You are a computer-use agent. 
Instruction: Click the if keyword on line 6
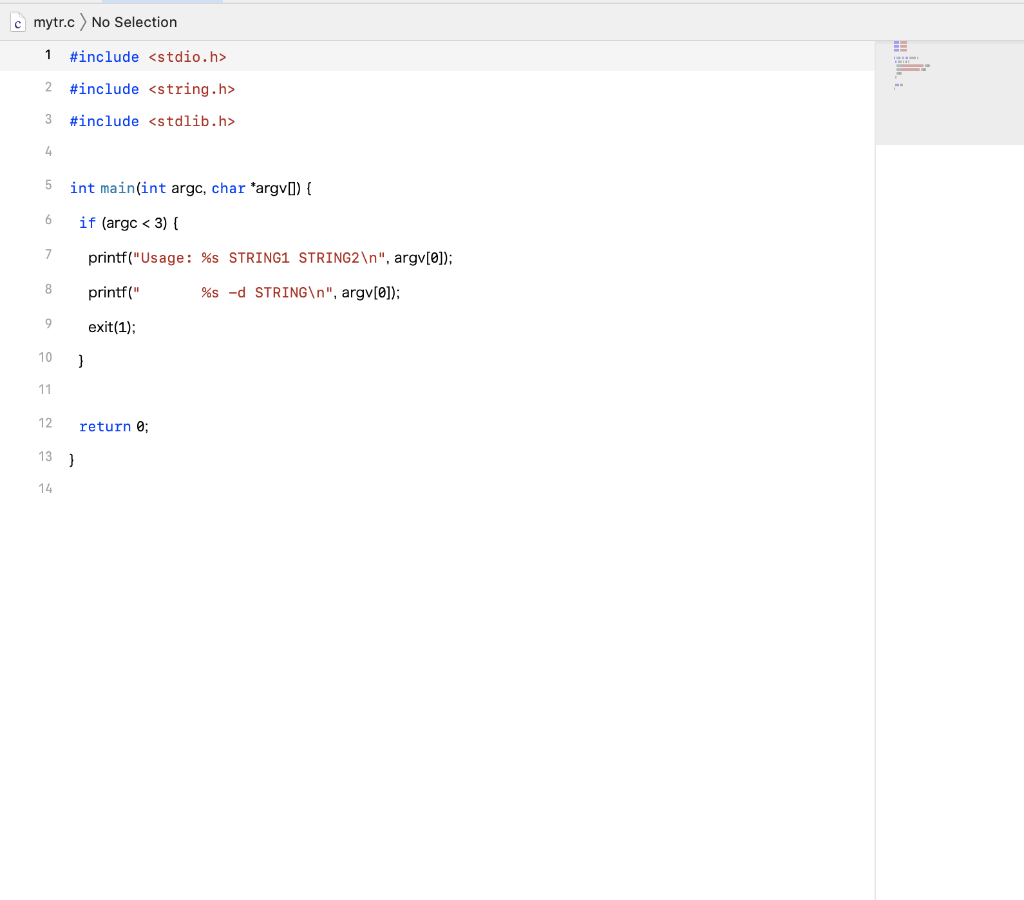pyautogui.click(x=86, y=223)
